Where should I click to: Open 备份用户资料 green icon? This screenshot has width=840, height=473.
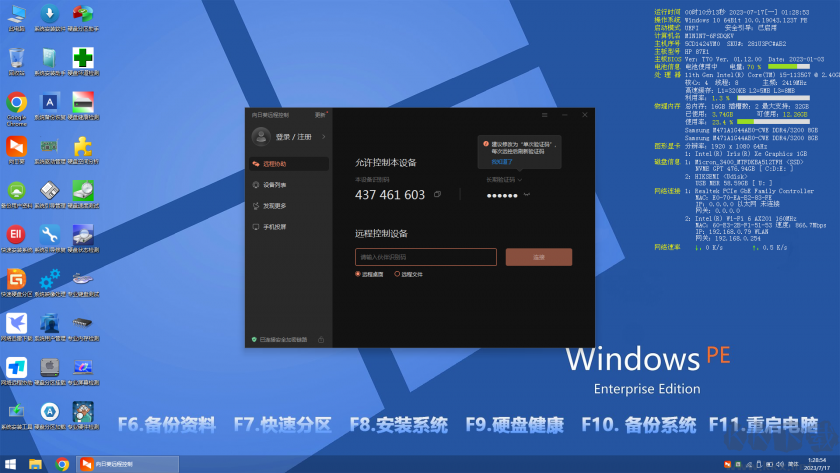tap(17, 194)
